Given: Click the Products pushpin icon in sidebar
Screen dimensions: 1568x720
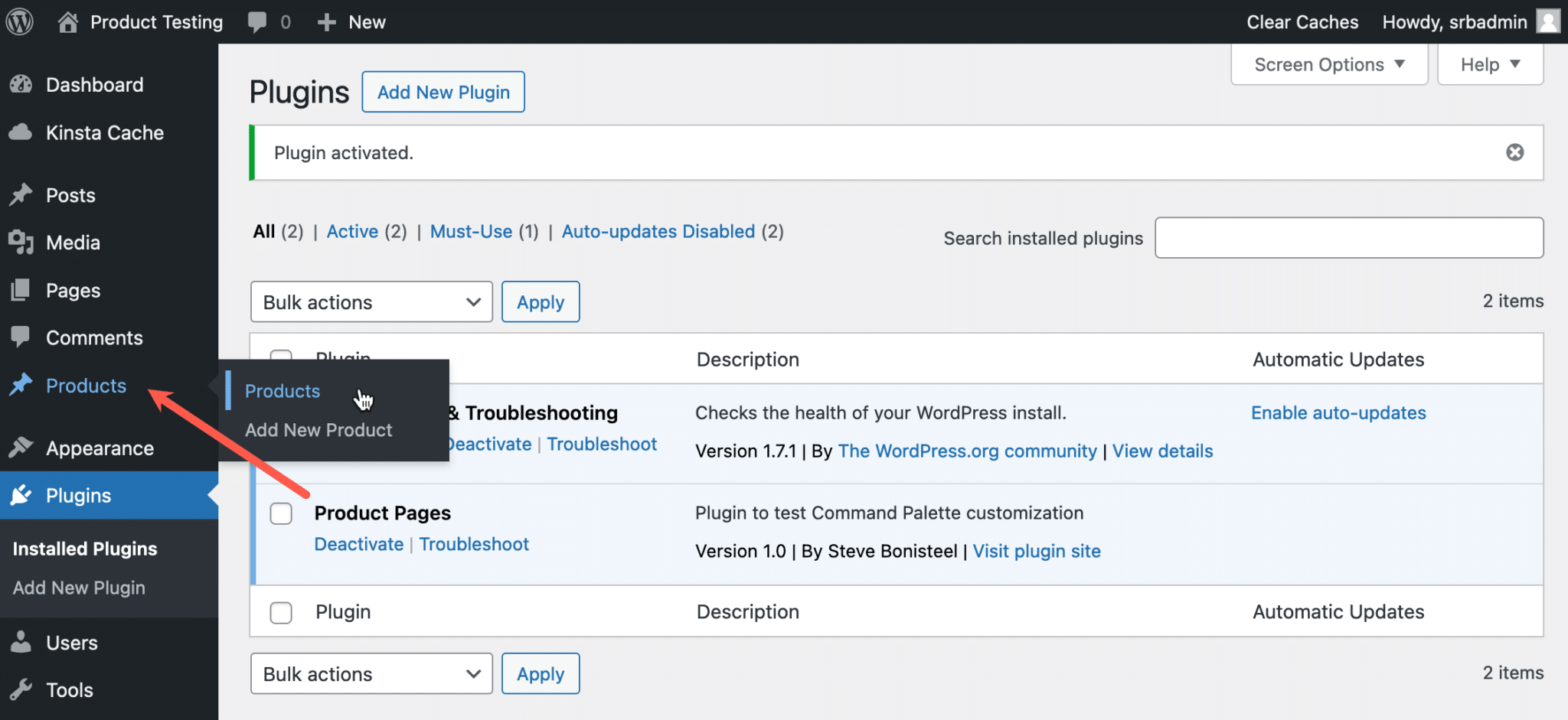Looking at the screenshot, I should [x=21, y=386].
